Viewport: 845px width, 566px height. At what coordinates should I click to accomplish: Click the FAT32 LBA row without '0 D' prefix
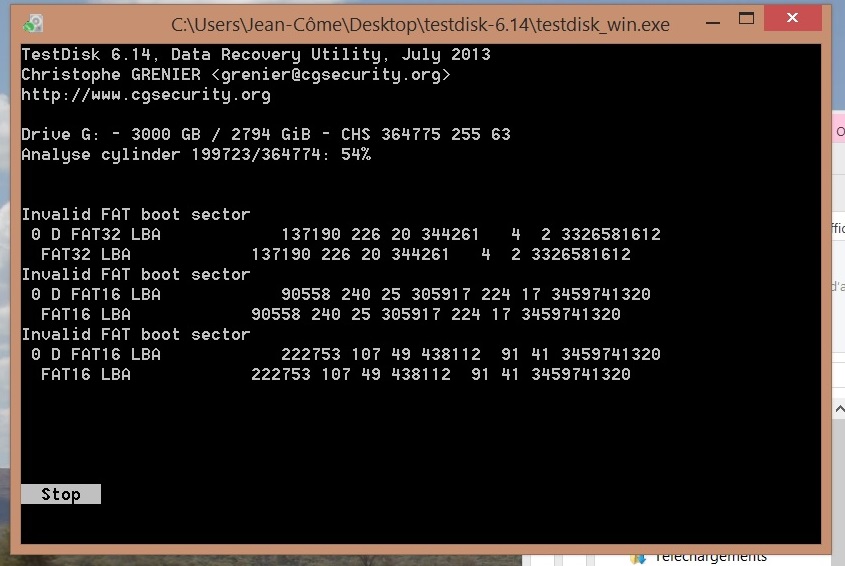pos(335,254)
